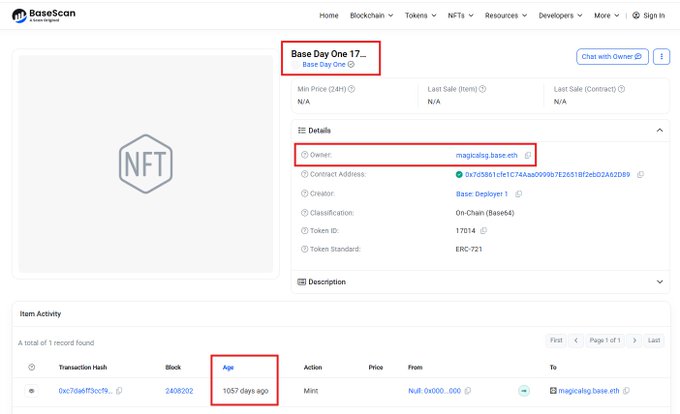
Task: Click the BaseScan logo
Action: 43,15
